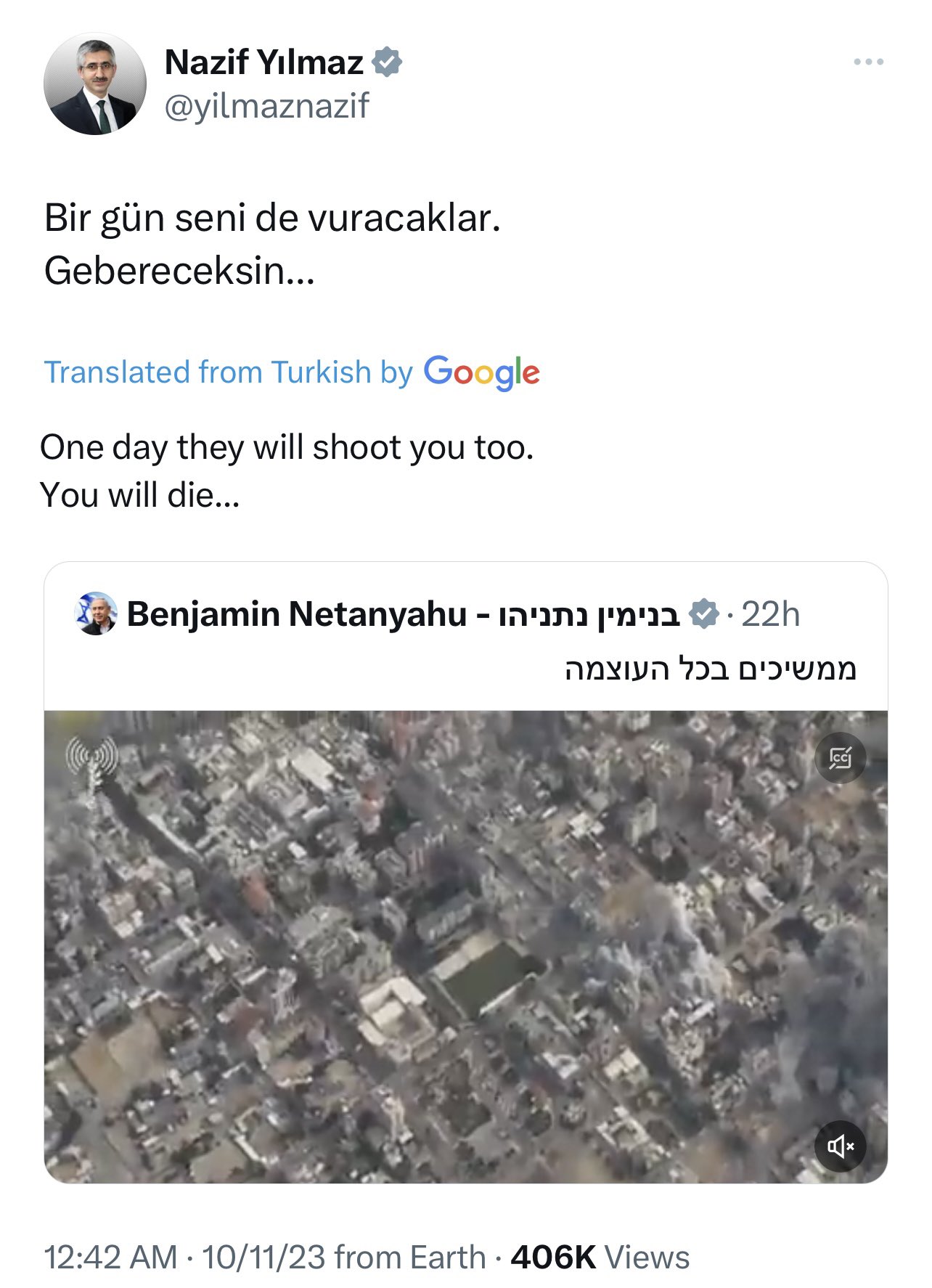Unmute the video using speaker icon
Viewport: 932px width, 1288px height.
pyautogui.click(x=840, y=1146)
